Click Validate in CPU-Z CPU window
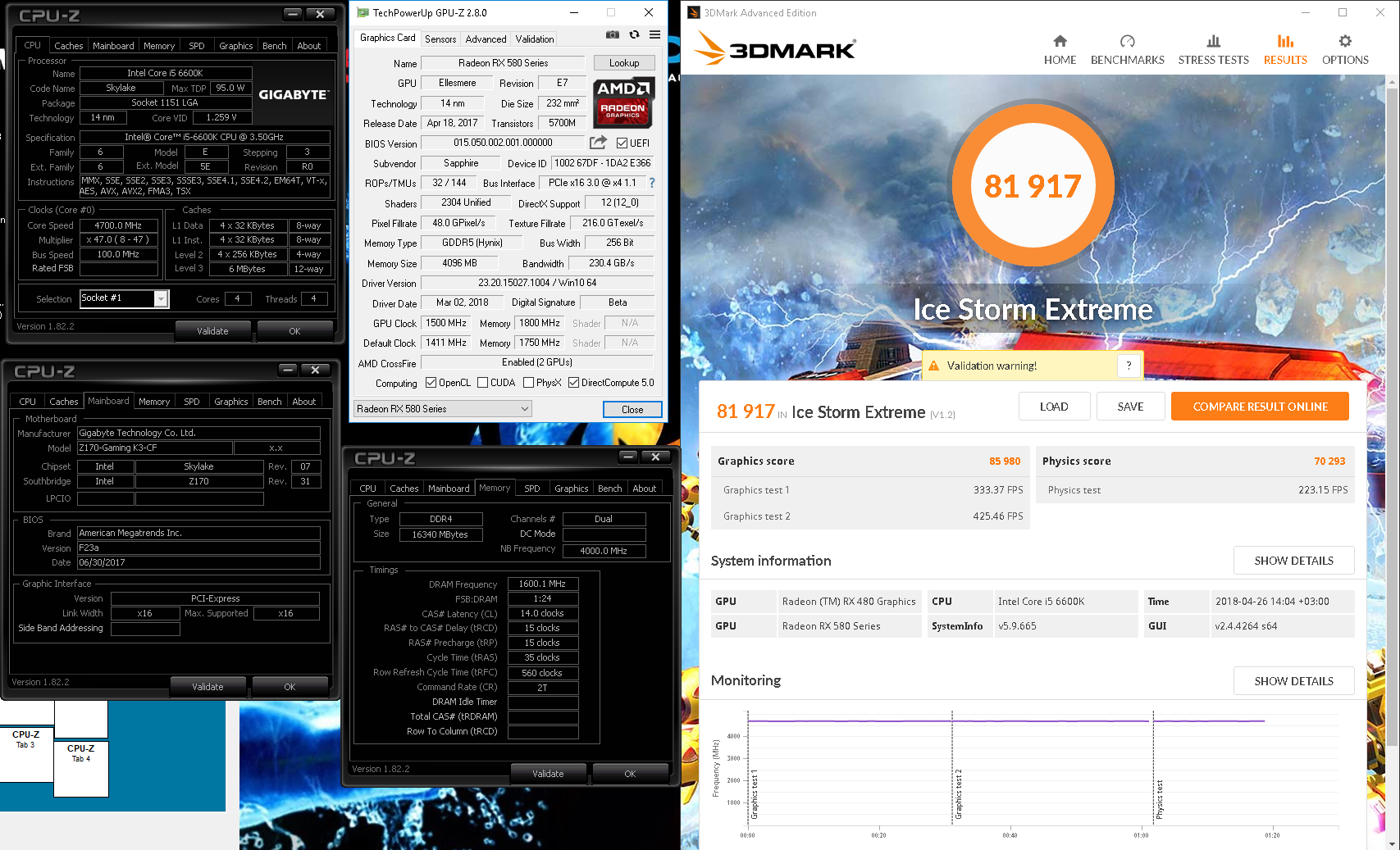1400x850 pixels. coord(212,331)
